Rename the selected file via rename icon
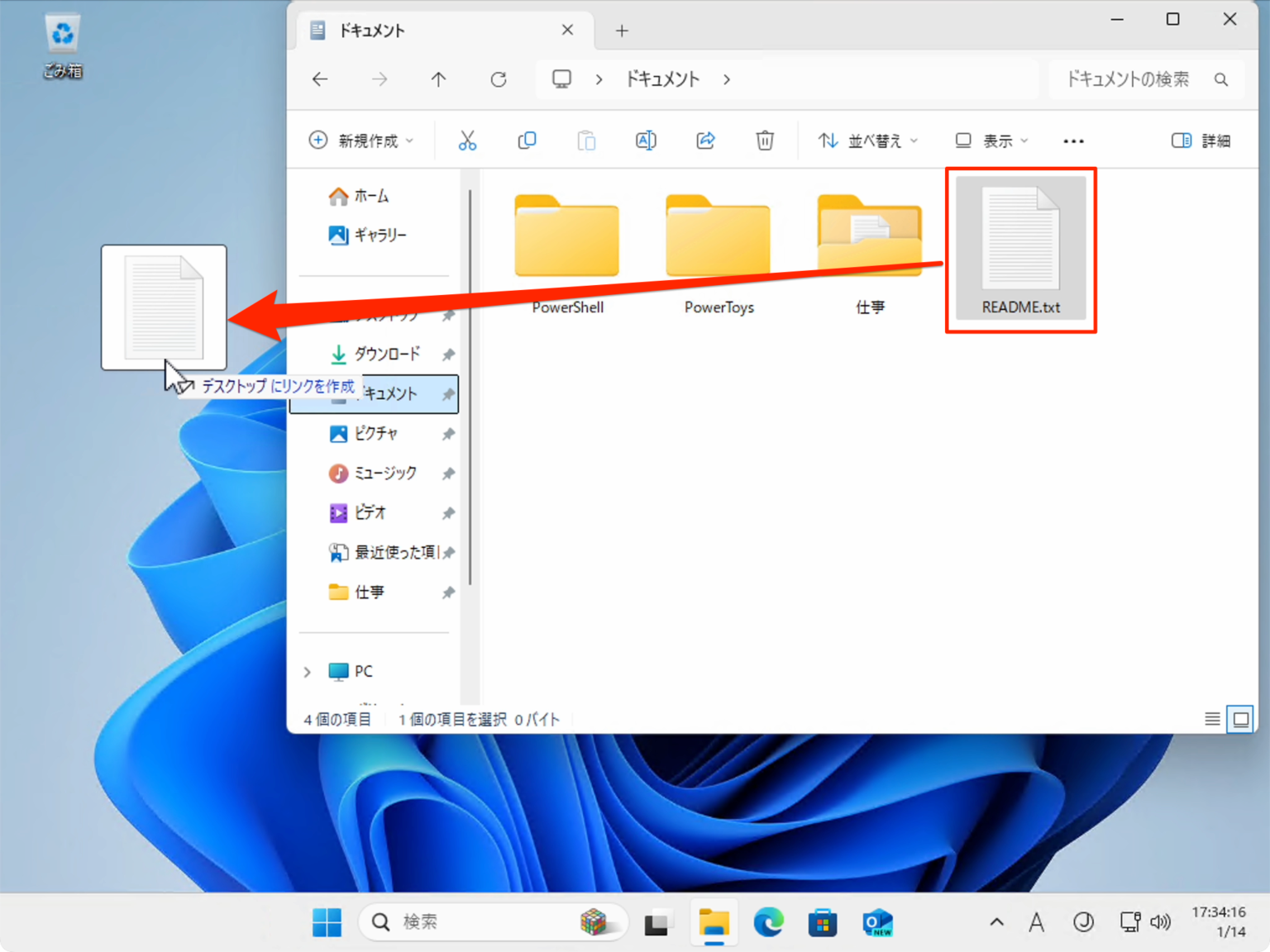The image size is (1270, 952). pos(646,140)
